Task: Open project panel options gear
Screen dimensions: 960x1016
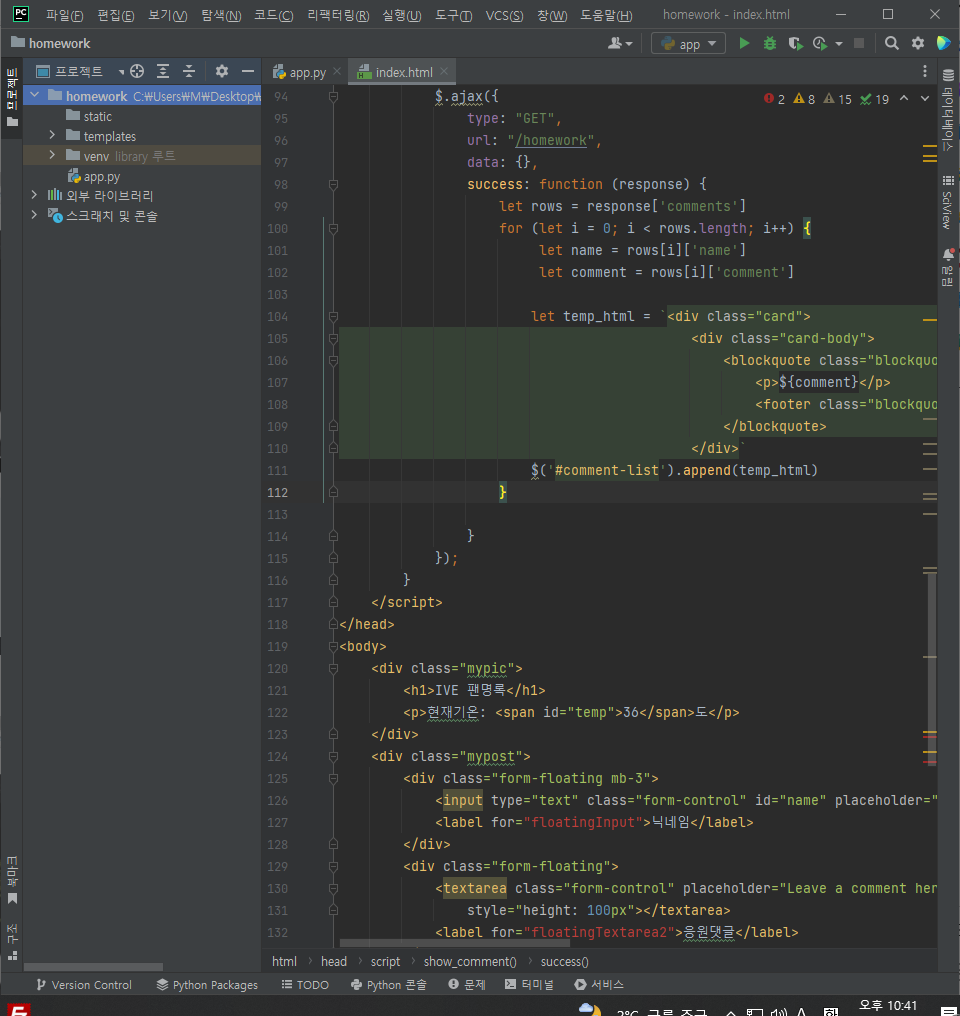Action: click(x=222, y=71)
